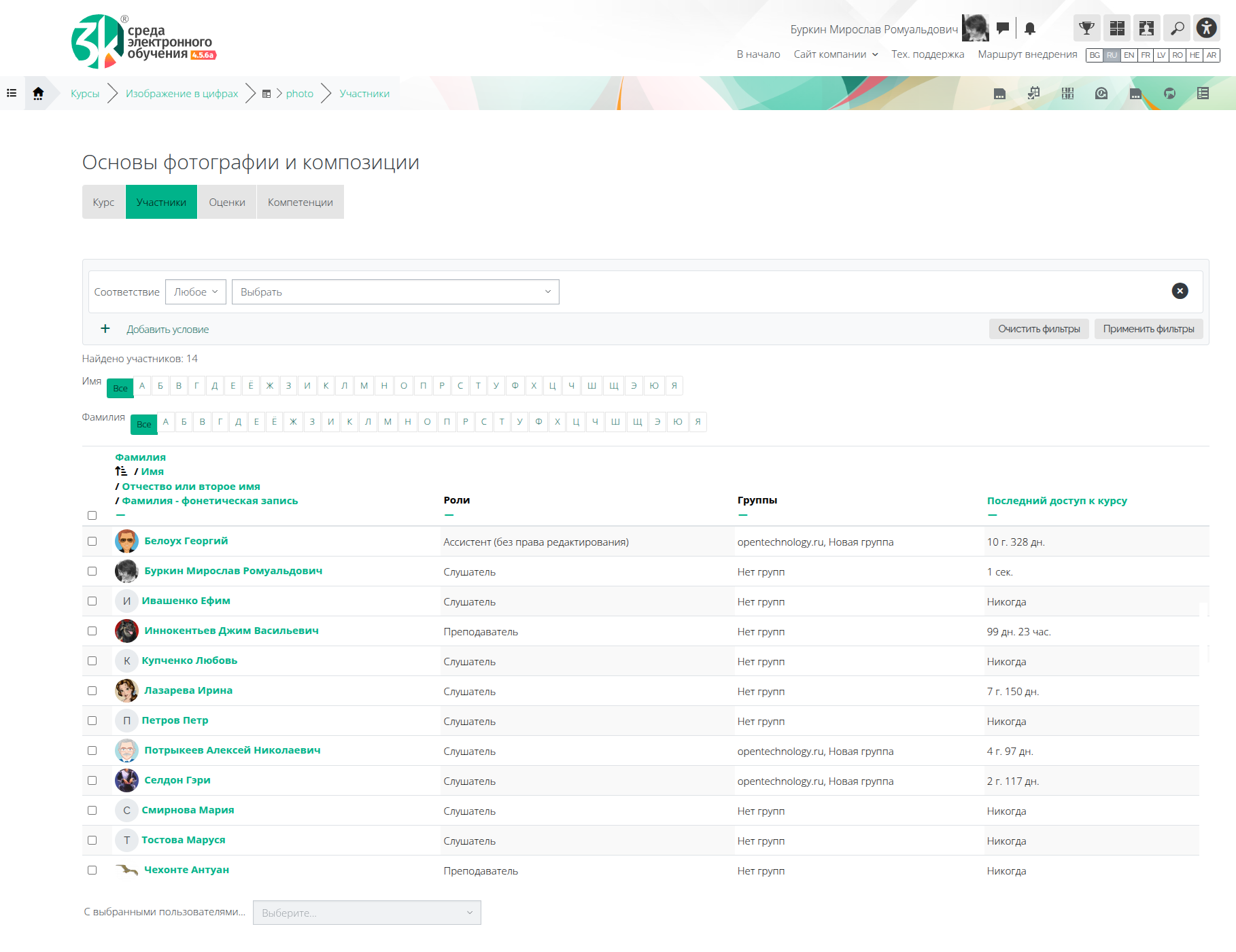1236x952 pixels.
Task: Open the Любое match type dropdown
Action: [x=196, y=292]
